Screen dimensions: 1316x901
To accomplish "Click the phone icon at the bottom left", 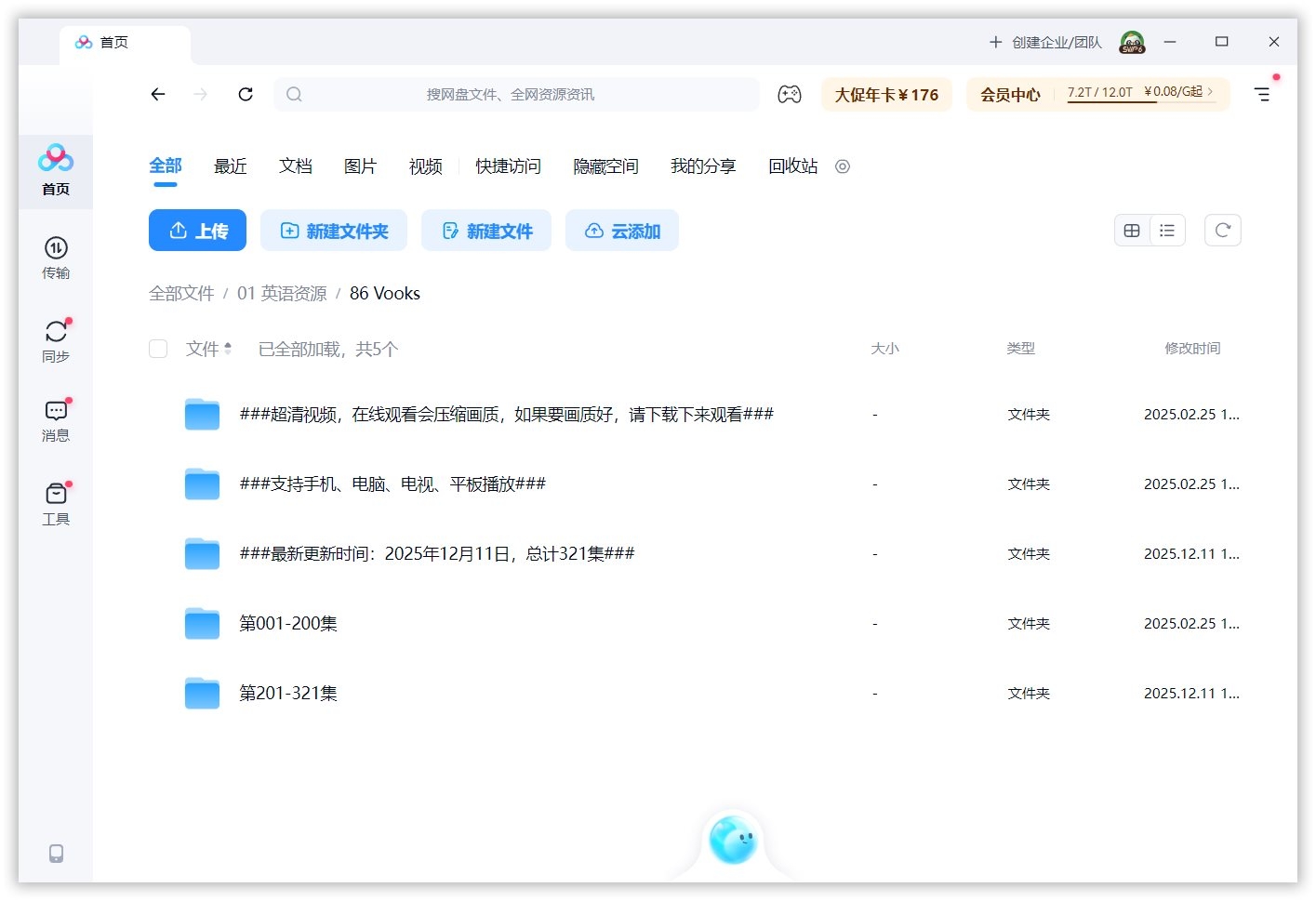I will click(x=56, y=853).
